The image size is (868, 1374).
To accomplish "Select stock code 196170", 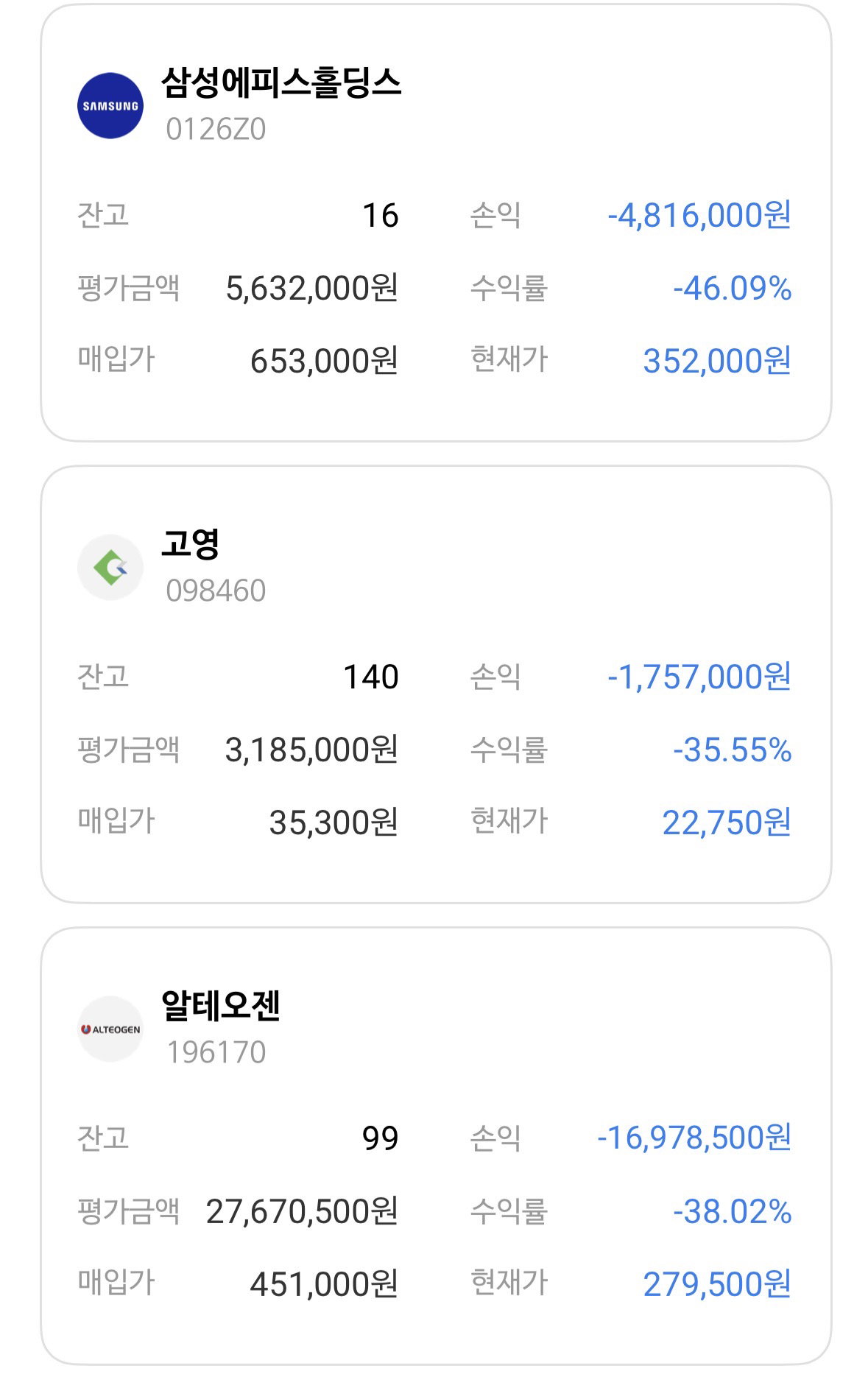I will [216, 1052].
